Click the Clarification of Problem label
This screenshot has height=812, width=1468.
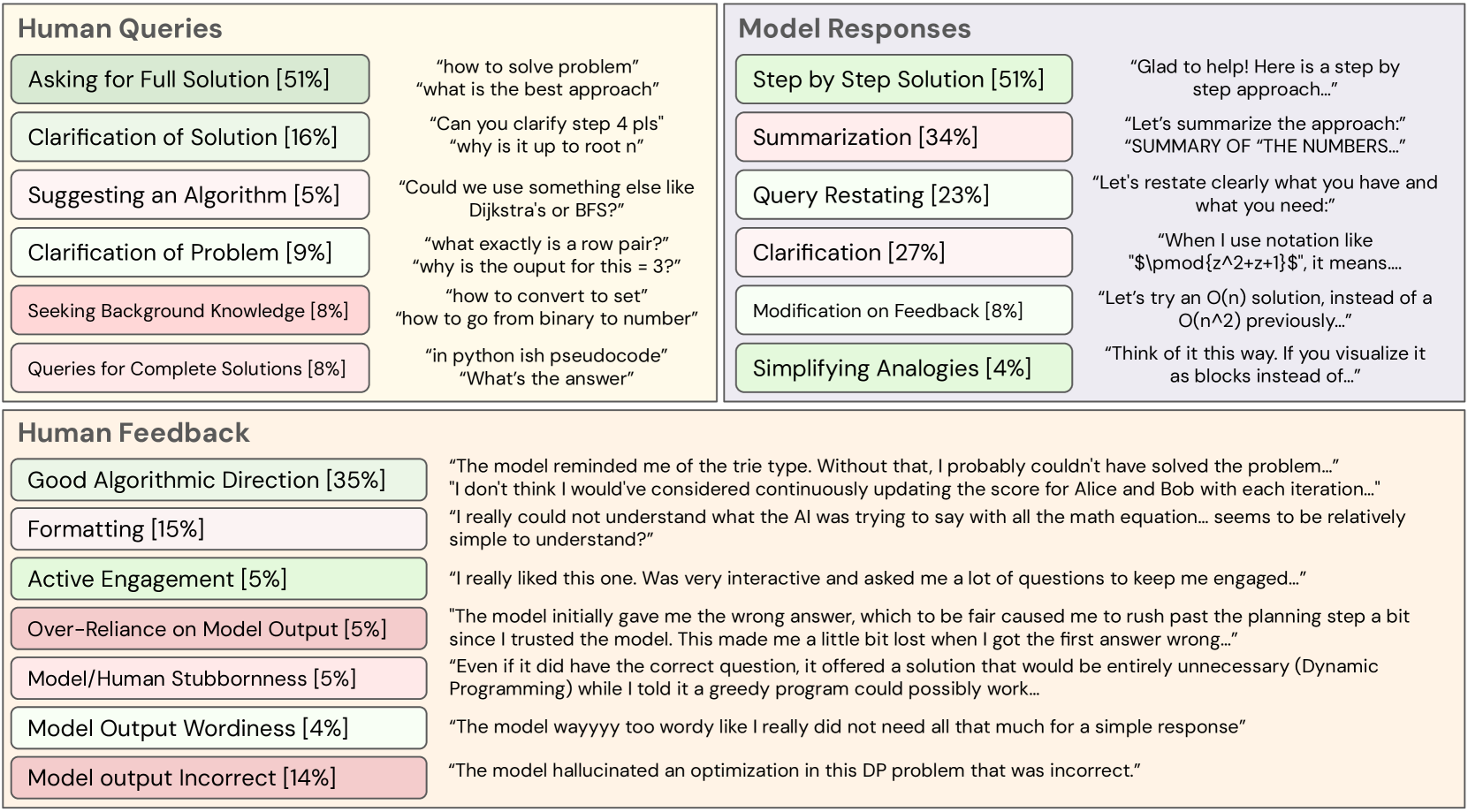click(190, 253)
